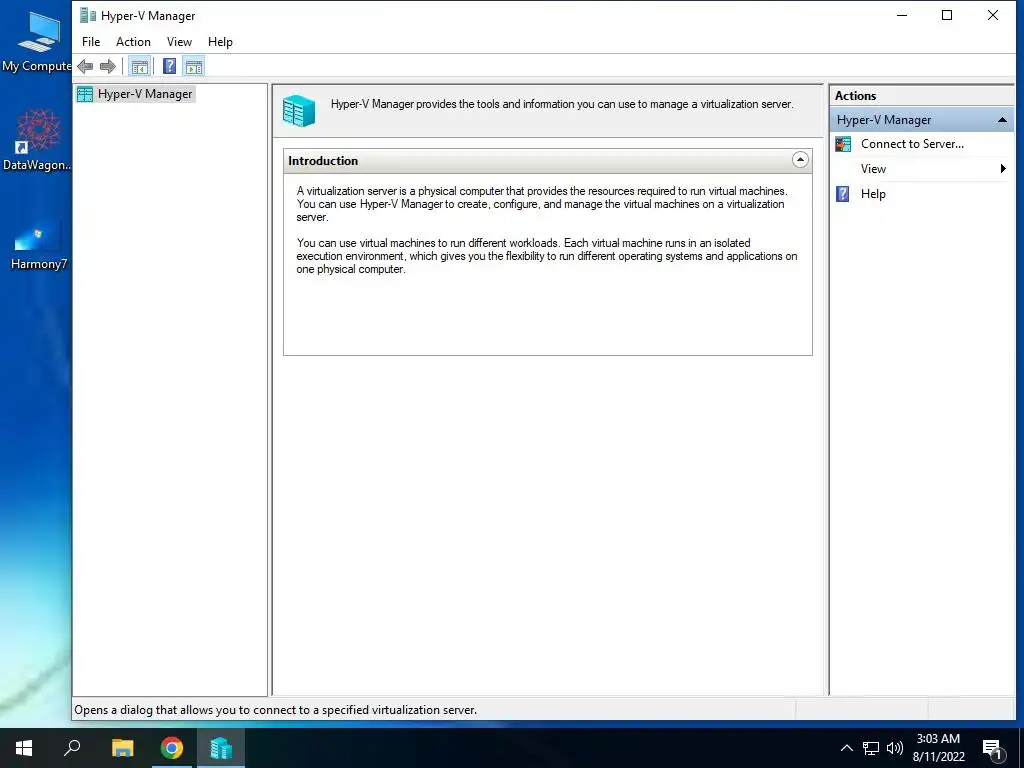
Task: Click the volume speaker tray icon
Action: pos(895,748)
